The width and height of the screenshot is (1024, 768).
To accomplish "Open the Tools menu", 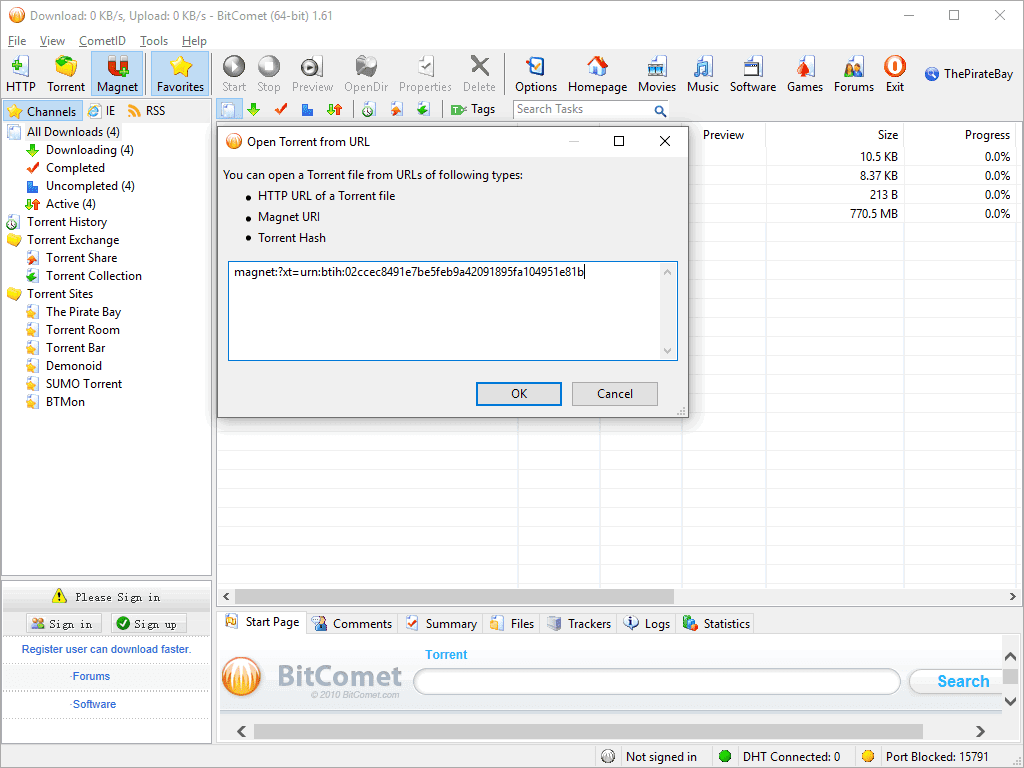I will [x=154, y=40].
